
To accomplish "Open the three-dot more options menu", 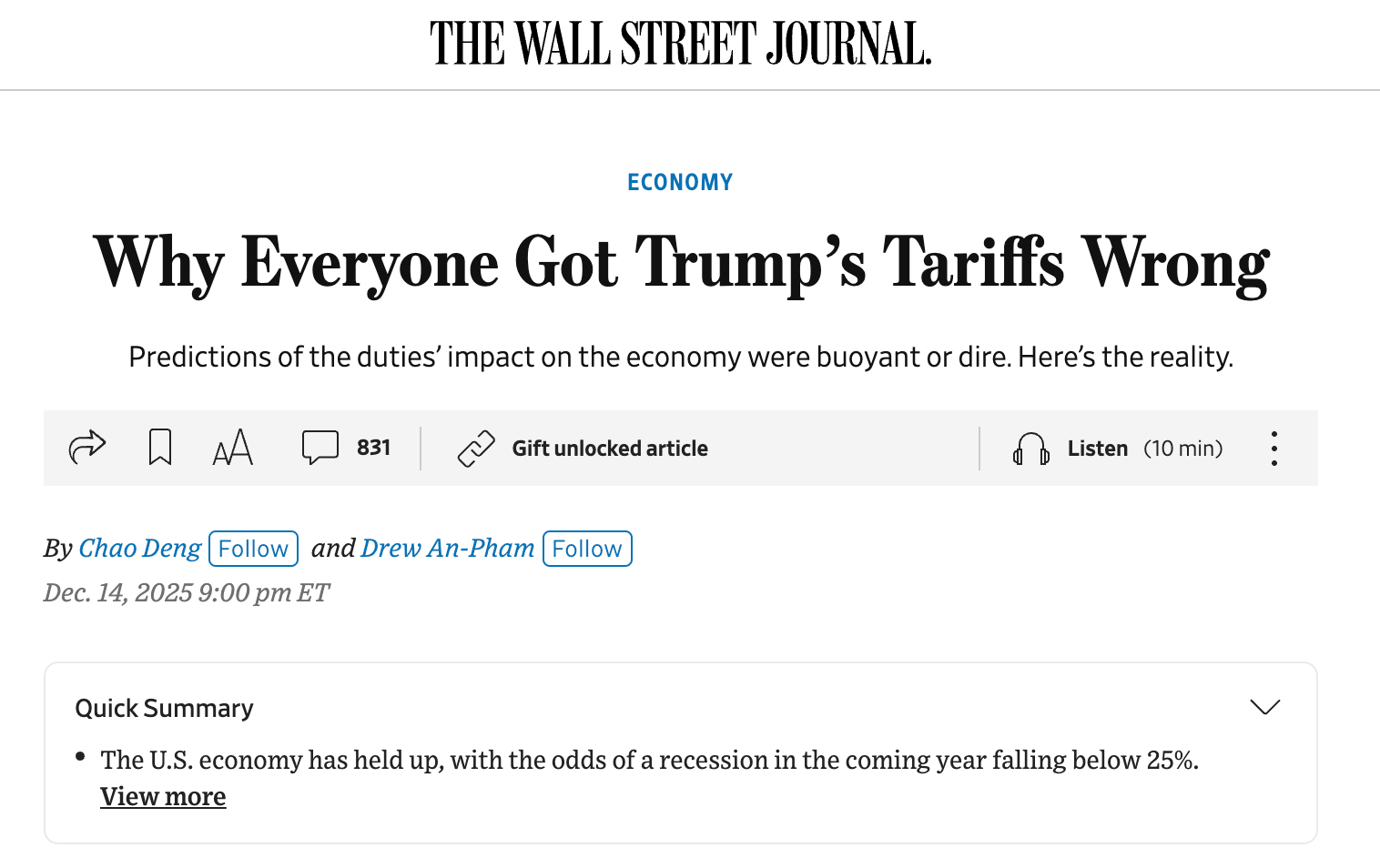I will pyautogui.click(x=1273, y=449).
